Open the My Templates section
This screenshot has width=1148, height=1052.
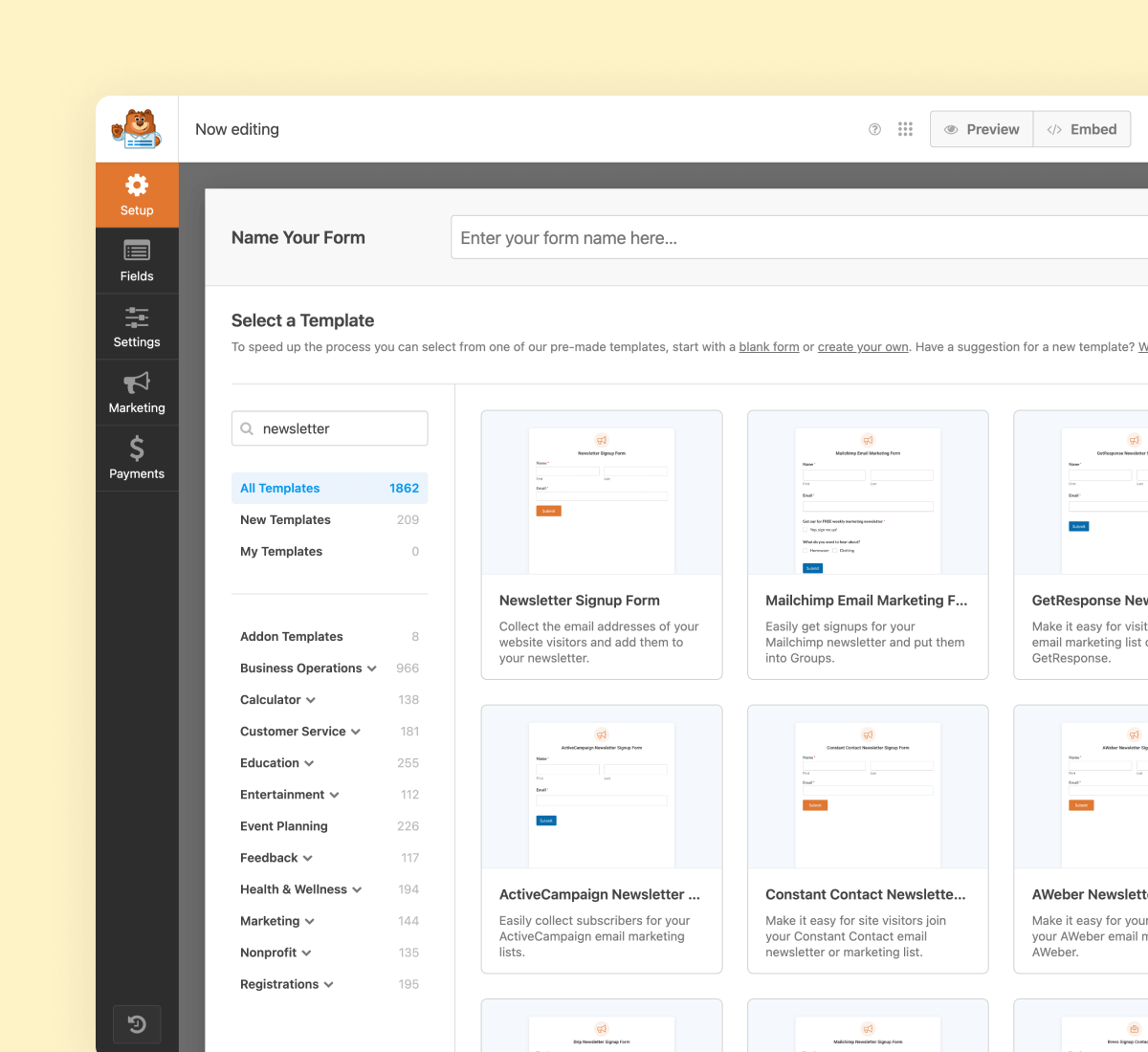click(281, 551)
